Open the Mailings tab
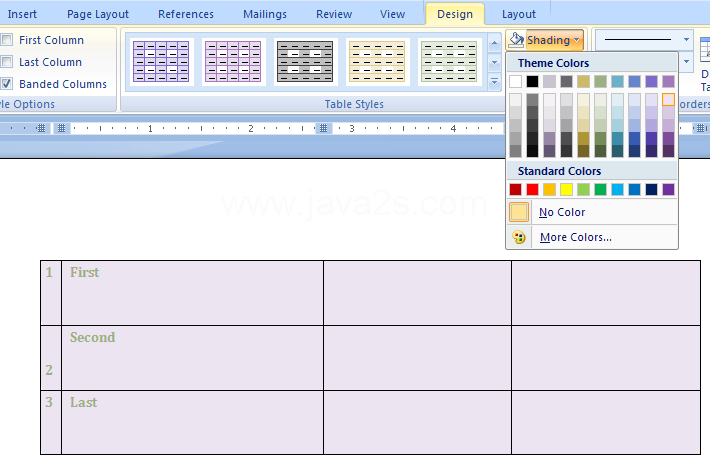This screenshot has height=466, width=710. pos(265,14)
